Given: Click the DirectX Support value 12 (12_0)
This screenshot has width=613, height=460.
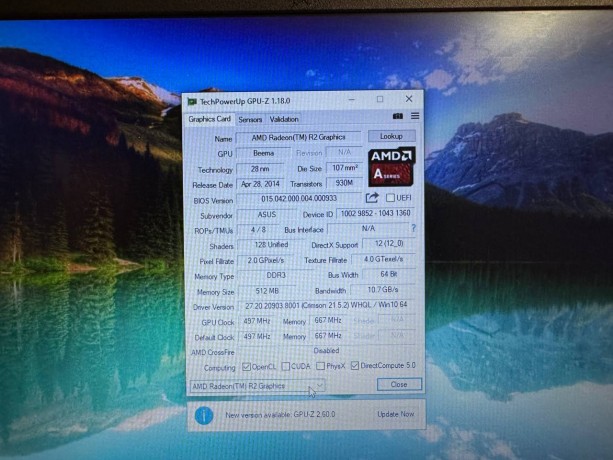Looking at the screenshot, I should 389,243.
